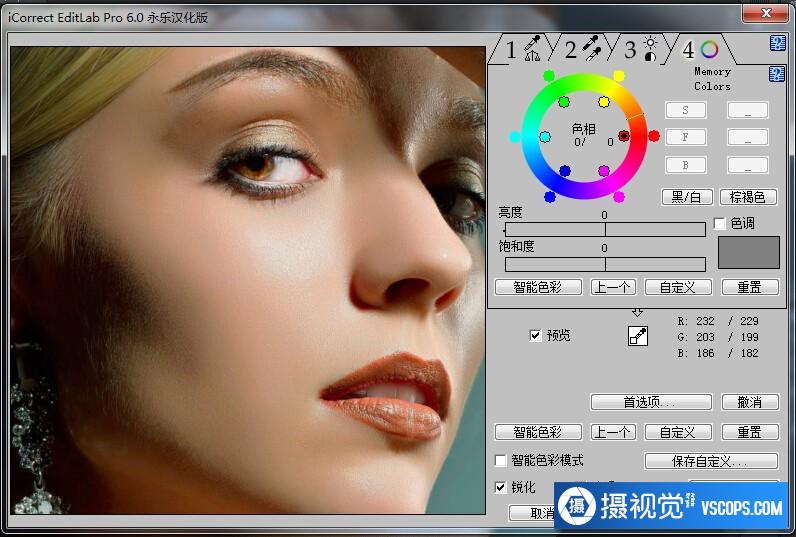Select tab 4 with the color ring
The image size is (796, 537).
(x=701, y=50)
